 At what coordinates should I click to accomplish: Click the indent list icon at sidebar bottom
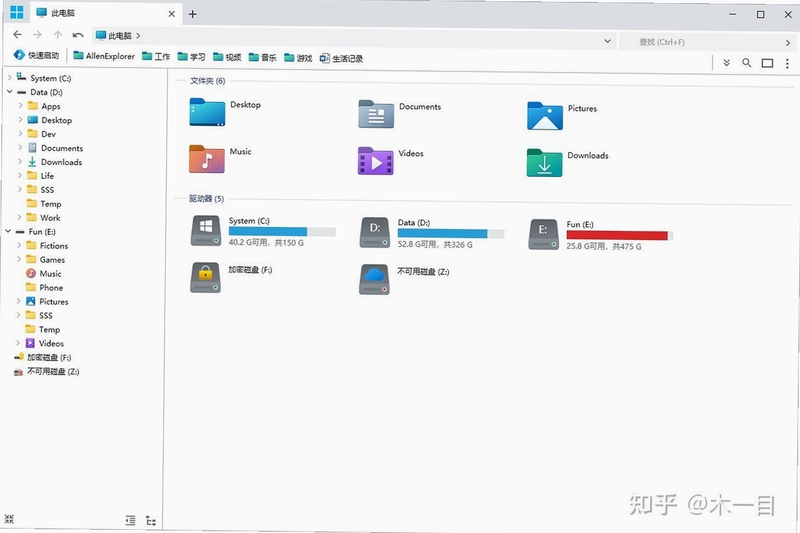pos(131,520)
